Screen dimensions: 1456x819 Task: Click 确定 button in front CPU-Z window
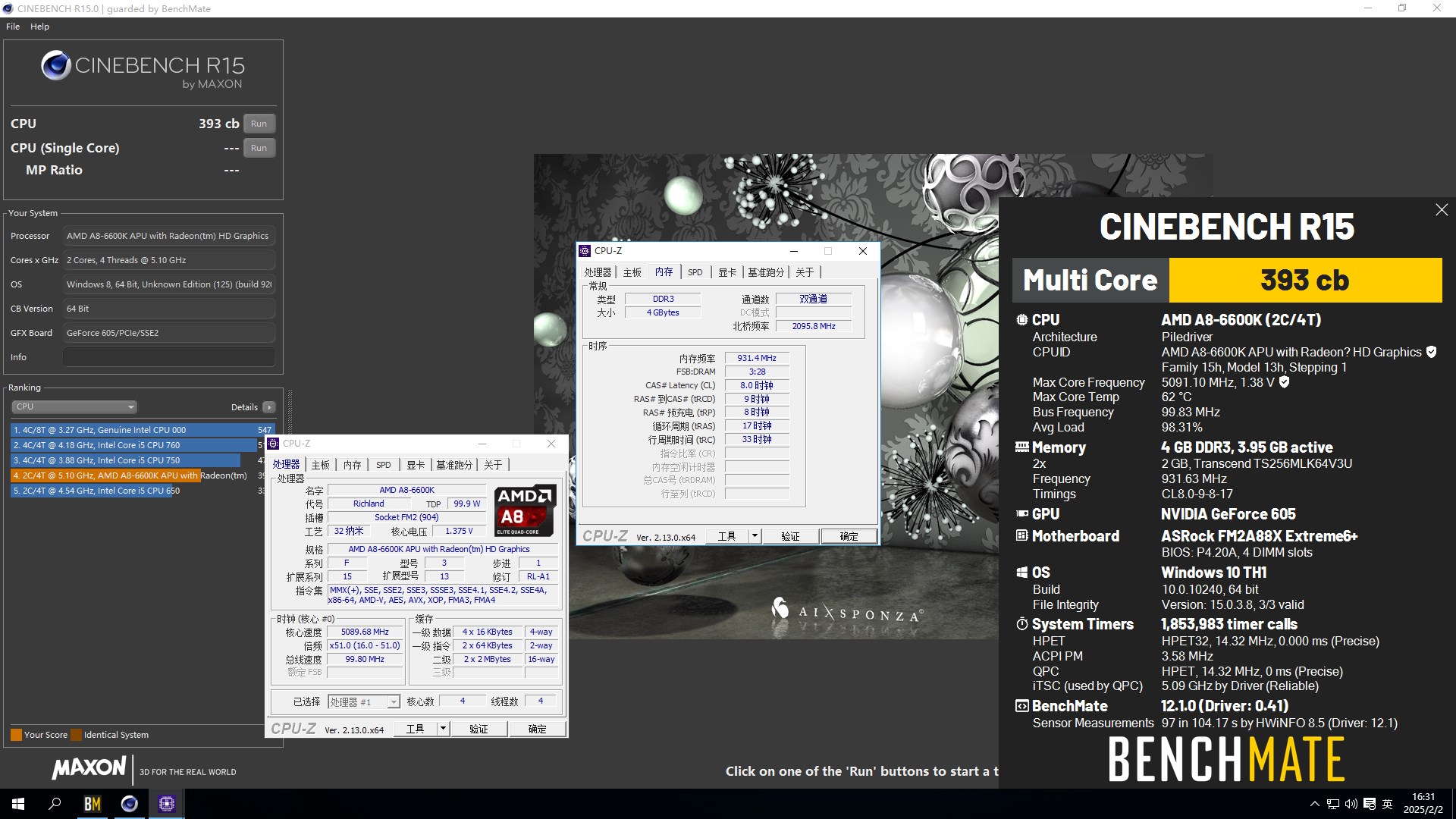(537, 729)
